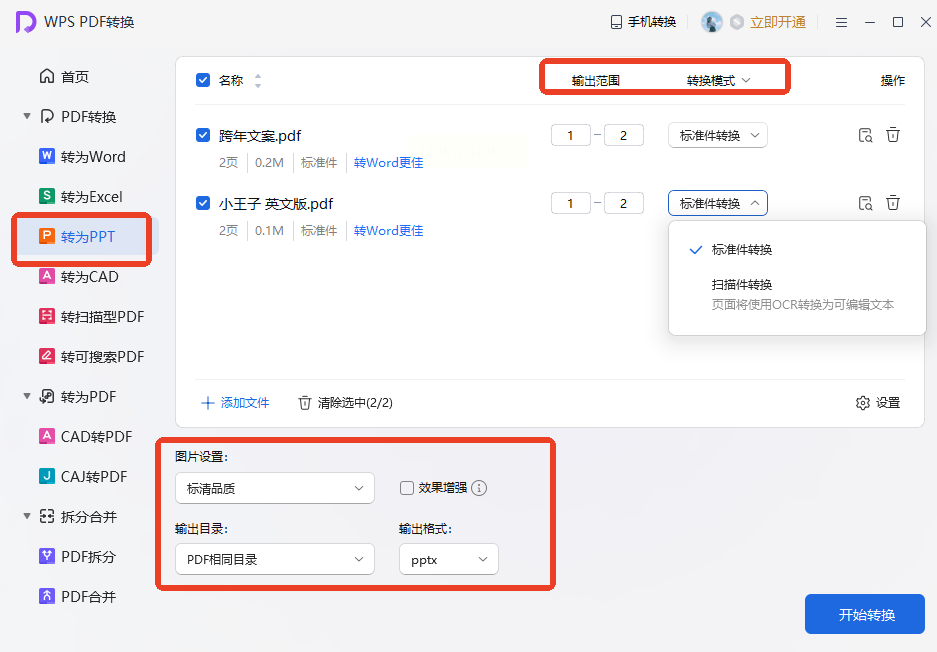
Task: Delete 跨年文案.pdf with its trash icon
Action: click(893, 135)
